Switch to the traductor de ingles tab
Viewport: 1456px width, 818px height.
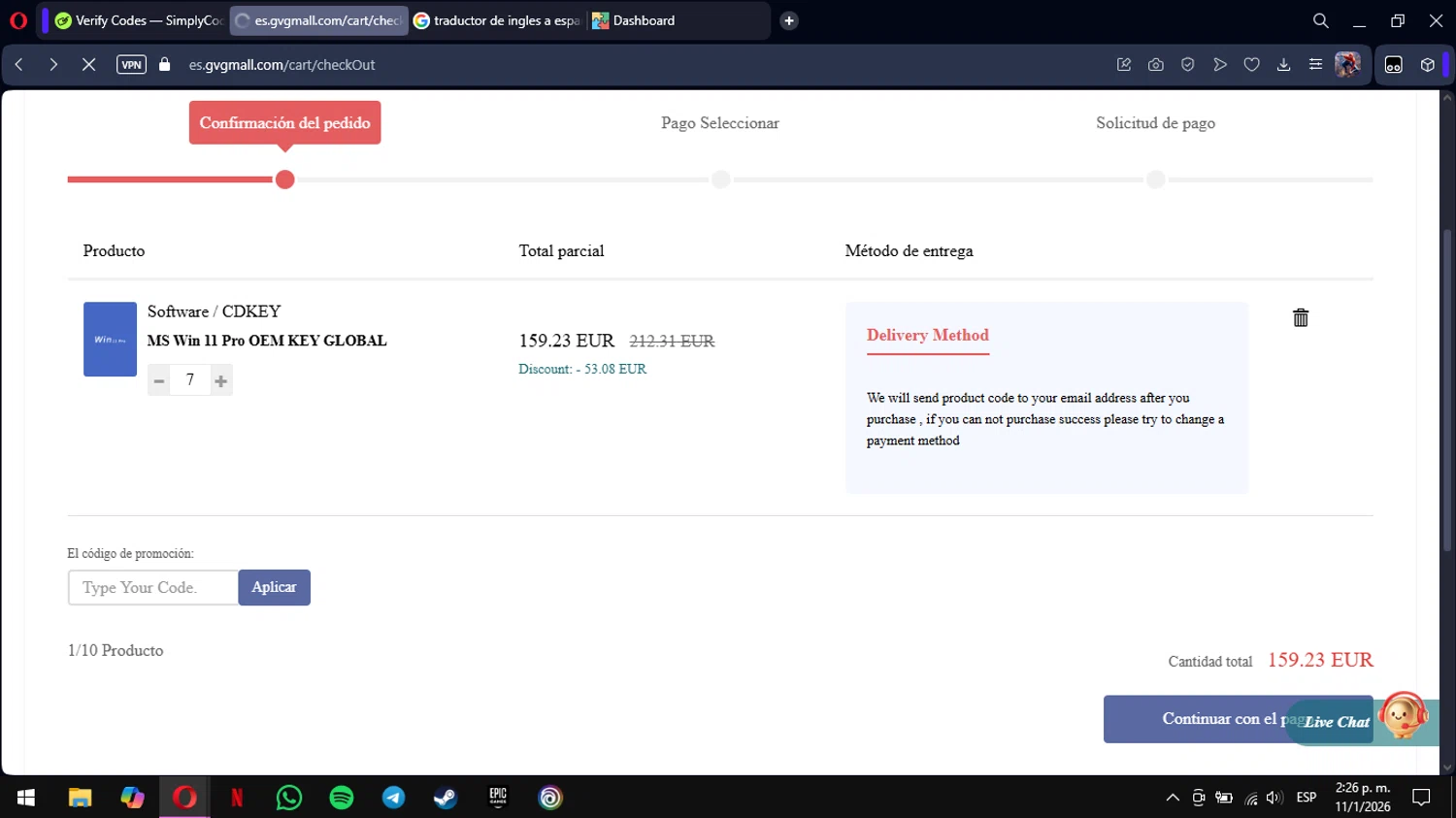[497, 20]
